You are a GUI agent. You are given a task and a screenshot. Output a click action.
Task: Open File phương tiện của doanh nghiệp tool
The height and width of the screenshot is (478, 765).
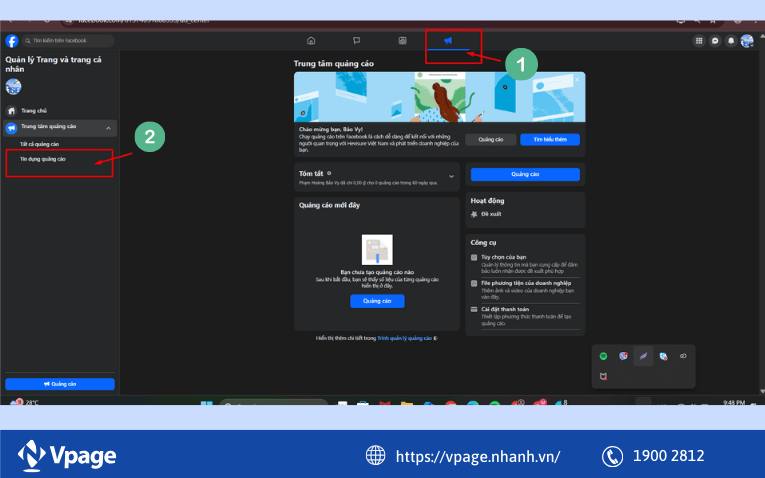click(x=525, y=290)
